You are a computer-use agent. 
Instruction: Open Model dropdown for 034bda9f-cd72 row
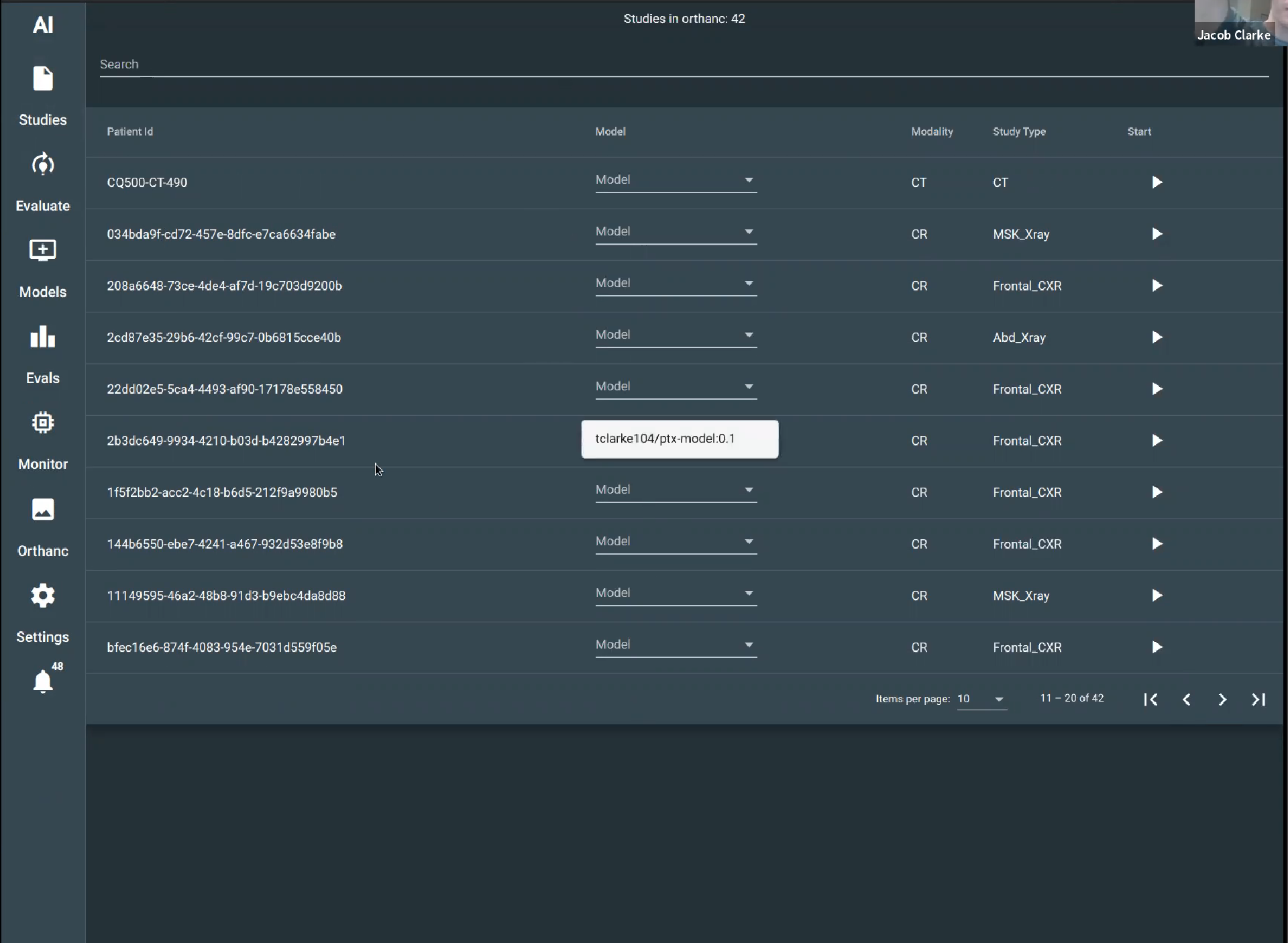(676, 232)
